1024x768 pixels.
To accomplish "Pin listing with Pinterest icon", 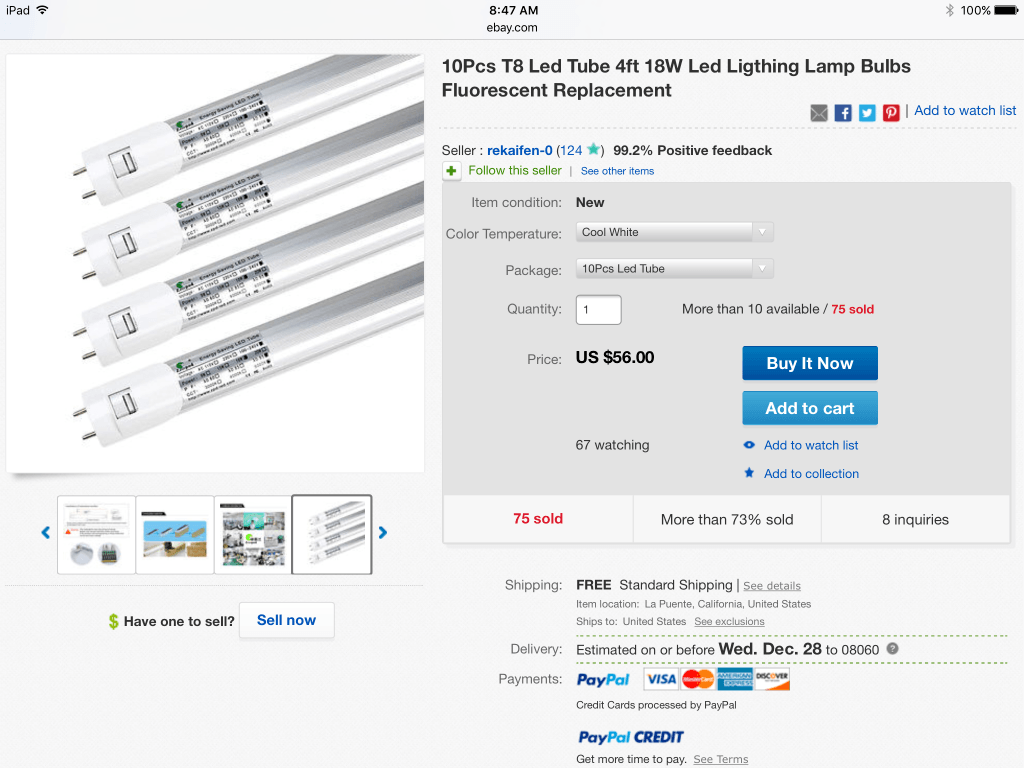I will 891,113.
